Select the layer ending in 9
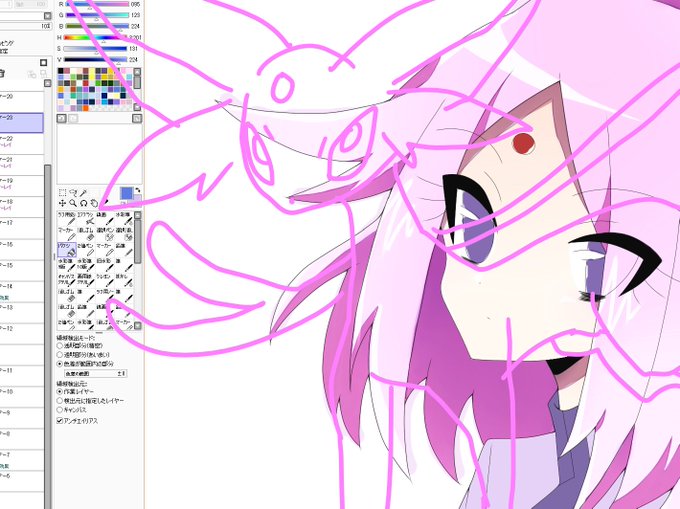Screen dimensions: 680x509 pyautogui.click(x=22, y=419)
